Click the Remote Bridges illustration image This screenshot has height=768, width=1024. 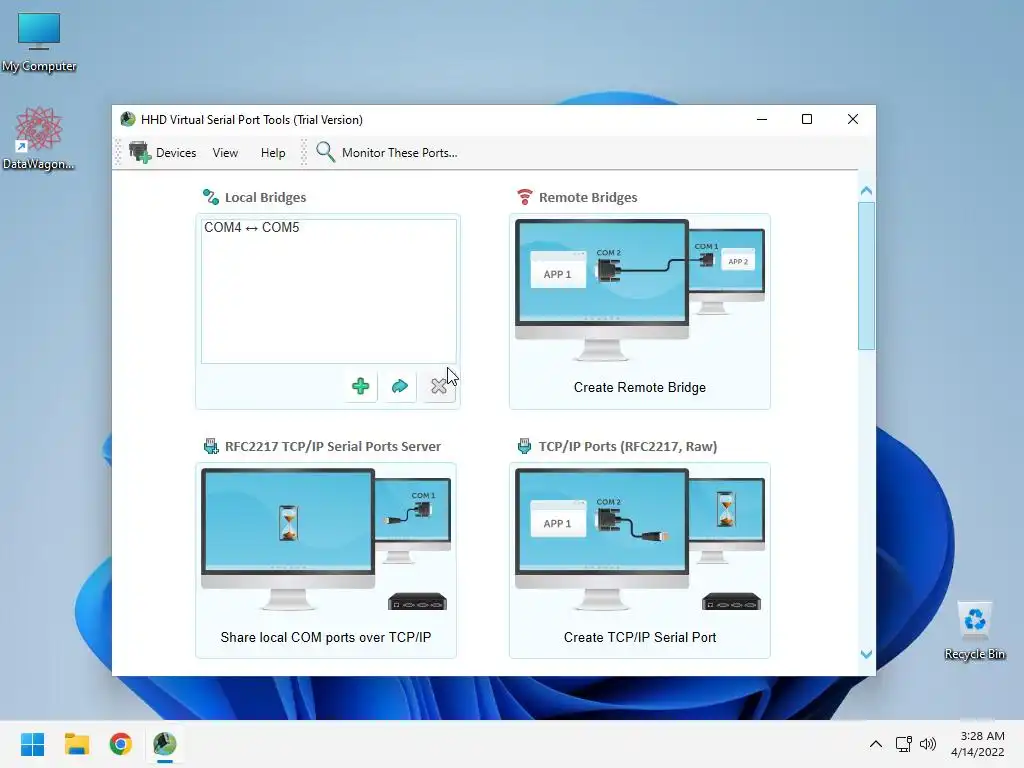(x=640, y=291)
